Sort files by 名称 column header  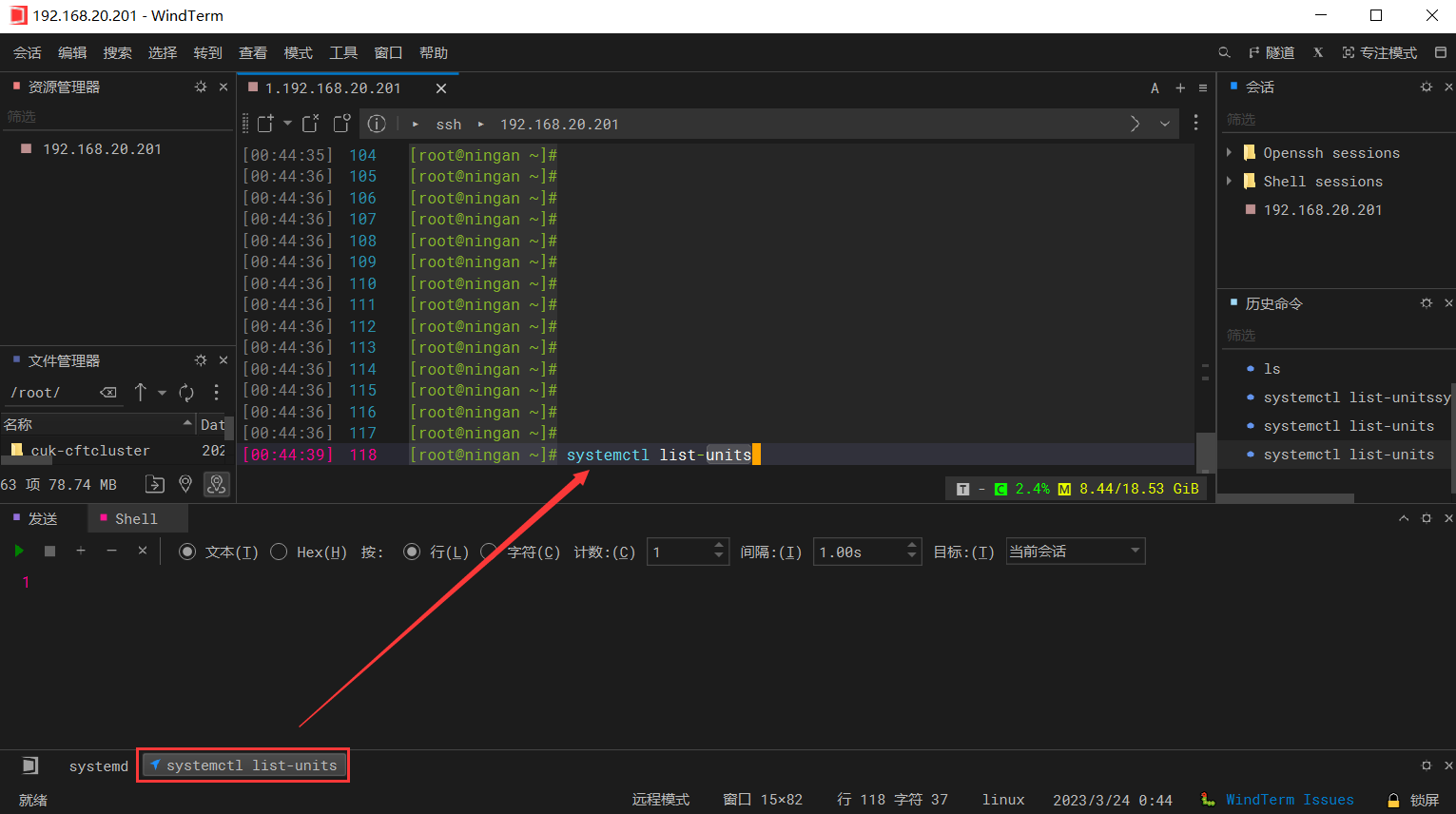97,424
